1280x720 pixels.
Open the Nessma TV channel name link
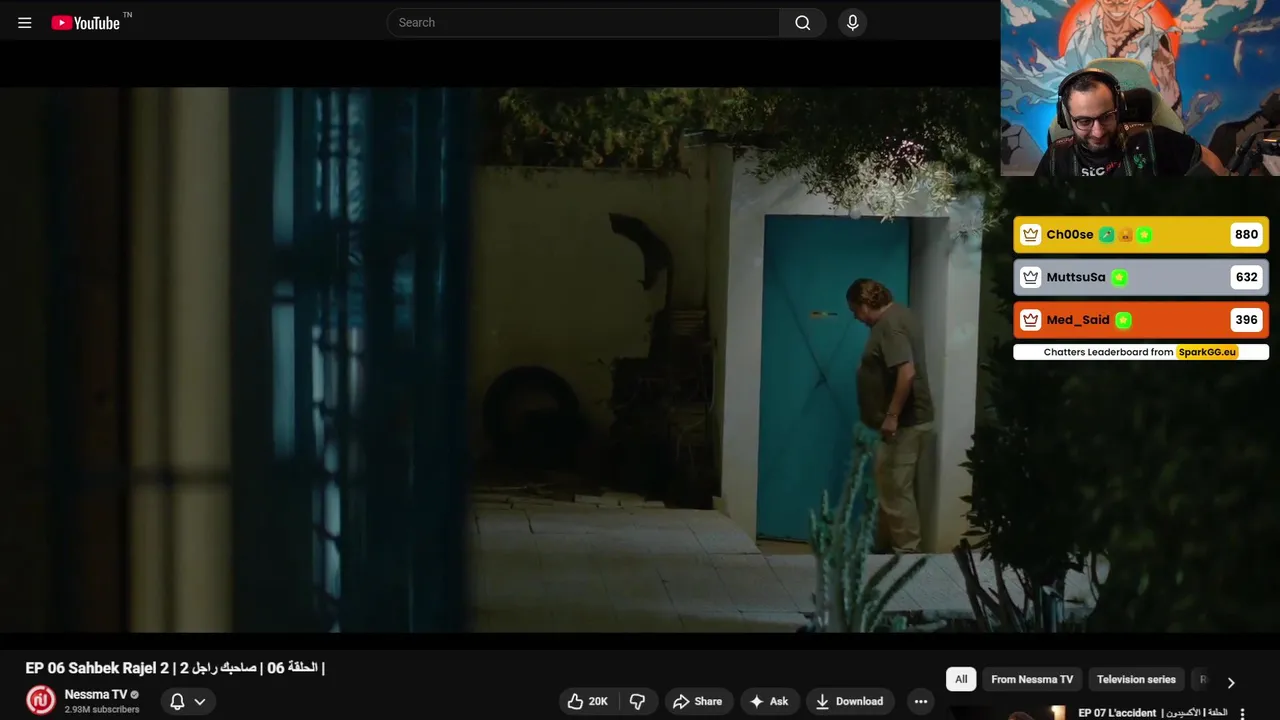point(95,694)
